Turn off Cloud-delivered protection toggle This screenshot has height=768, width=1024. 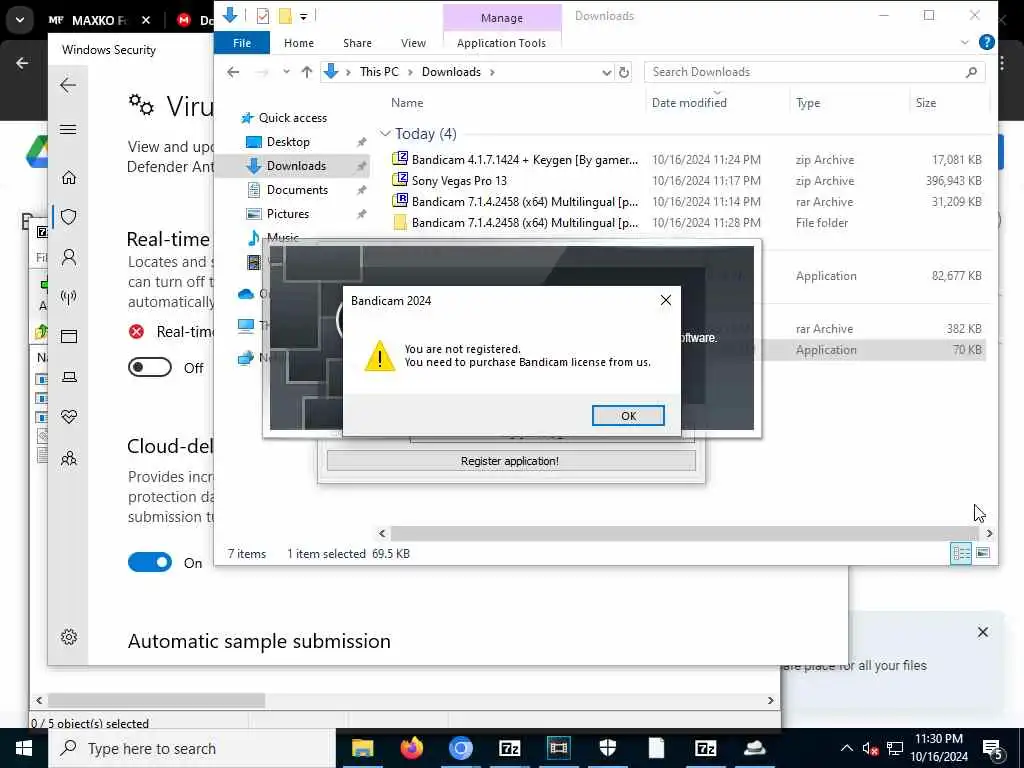pyautogui.click(x=150, y=562)
